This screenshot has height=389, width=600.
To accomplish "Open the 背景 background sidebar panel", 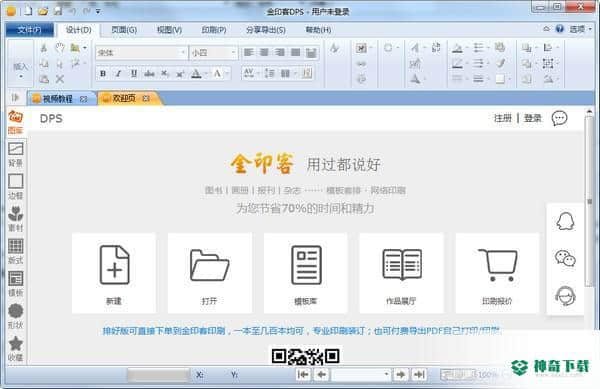I will (x=16, y=155).
